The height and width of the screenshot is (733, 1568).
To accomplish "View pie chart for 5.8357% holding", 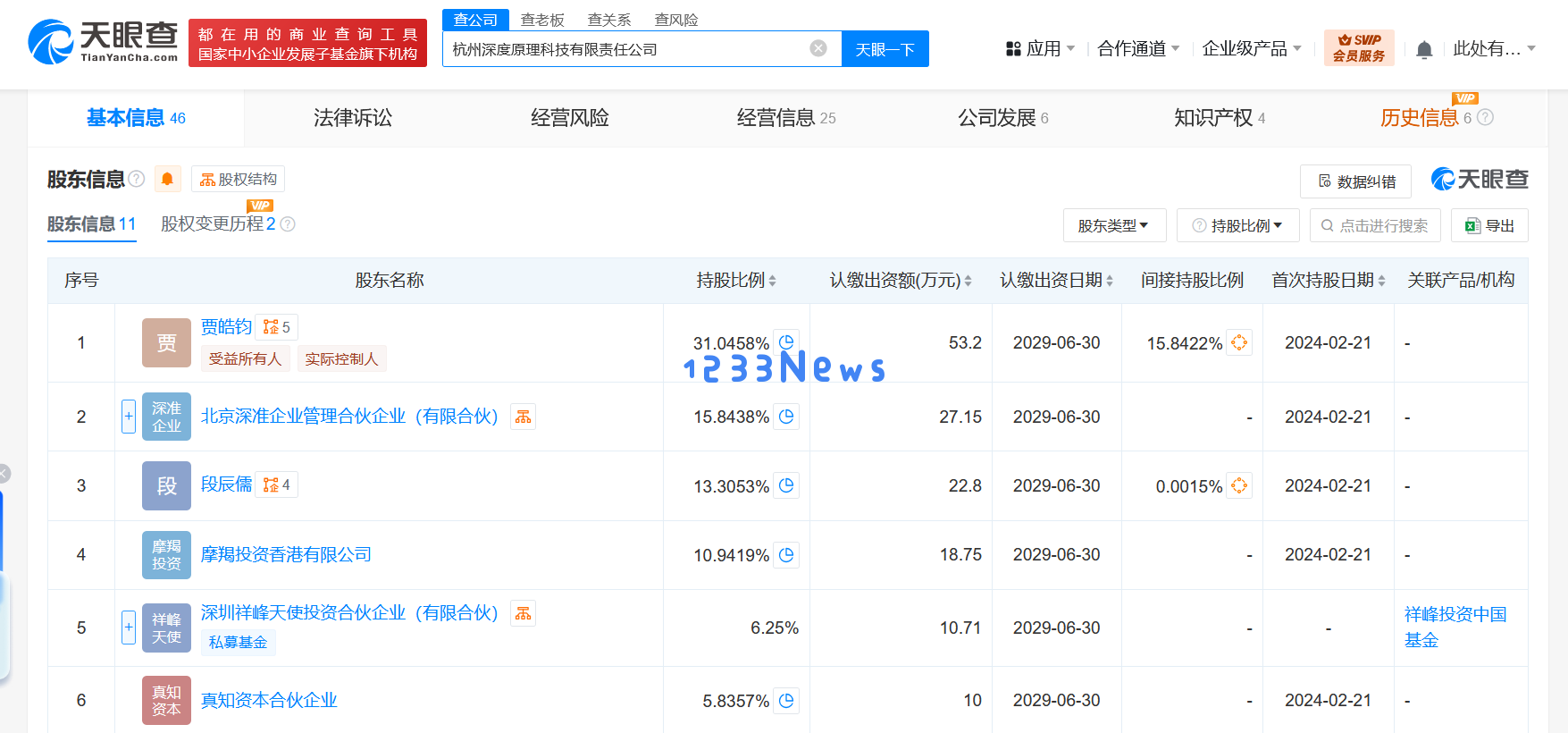I will (x=786, y=701).
